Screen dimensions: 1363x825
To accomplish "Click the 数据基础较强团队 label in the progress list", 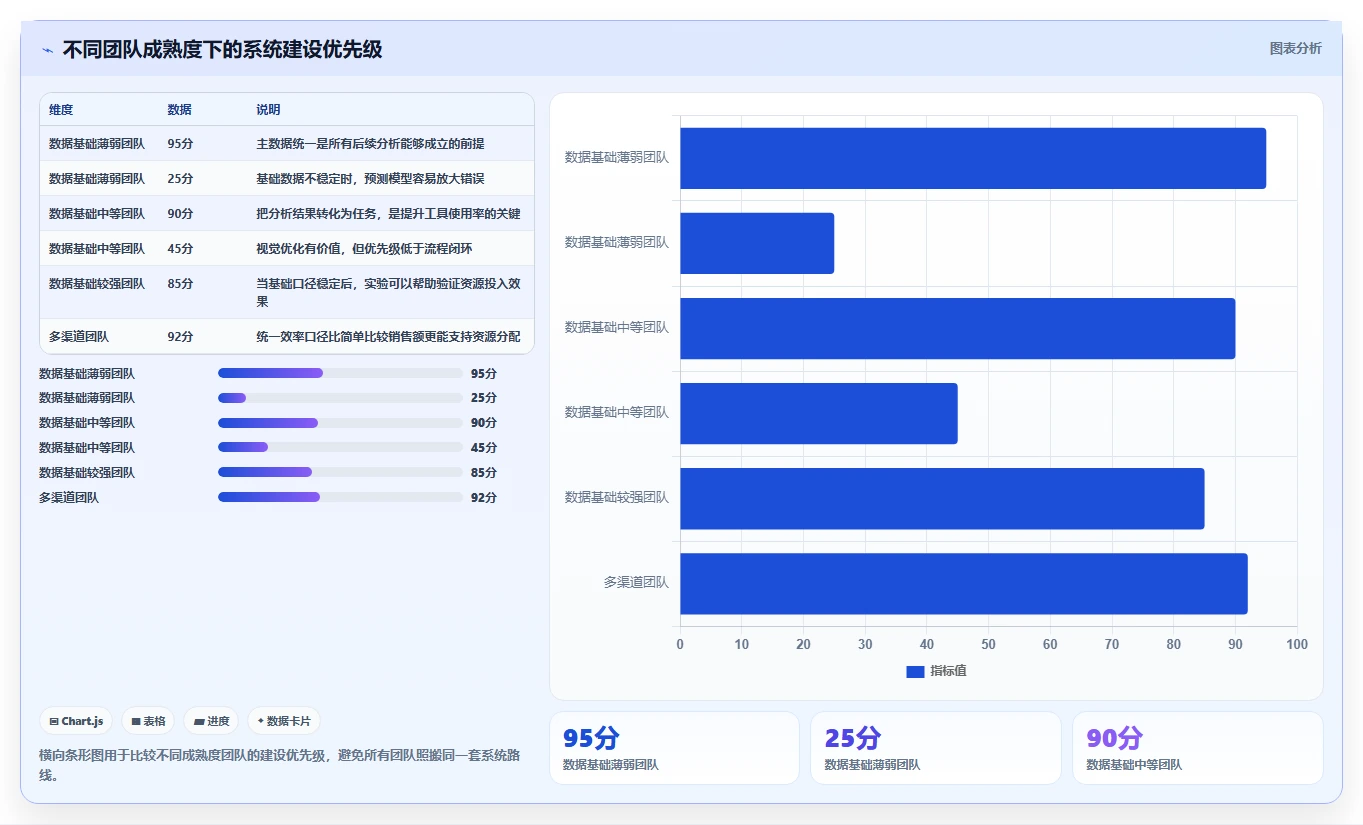I will 87,472.
